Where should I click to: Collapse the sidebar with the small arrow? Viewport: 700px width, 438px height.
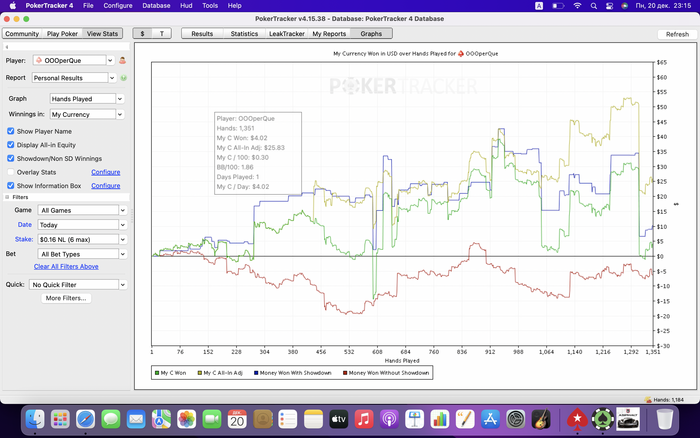[x=7, y=47]
